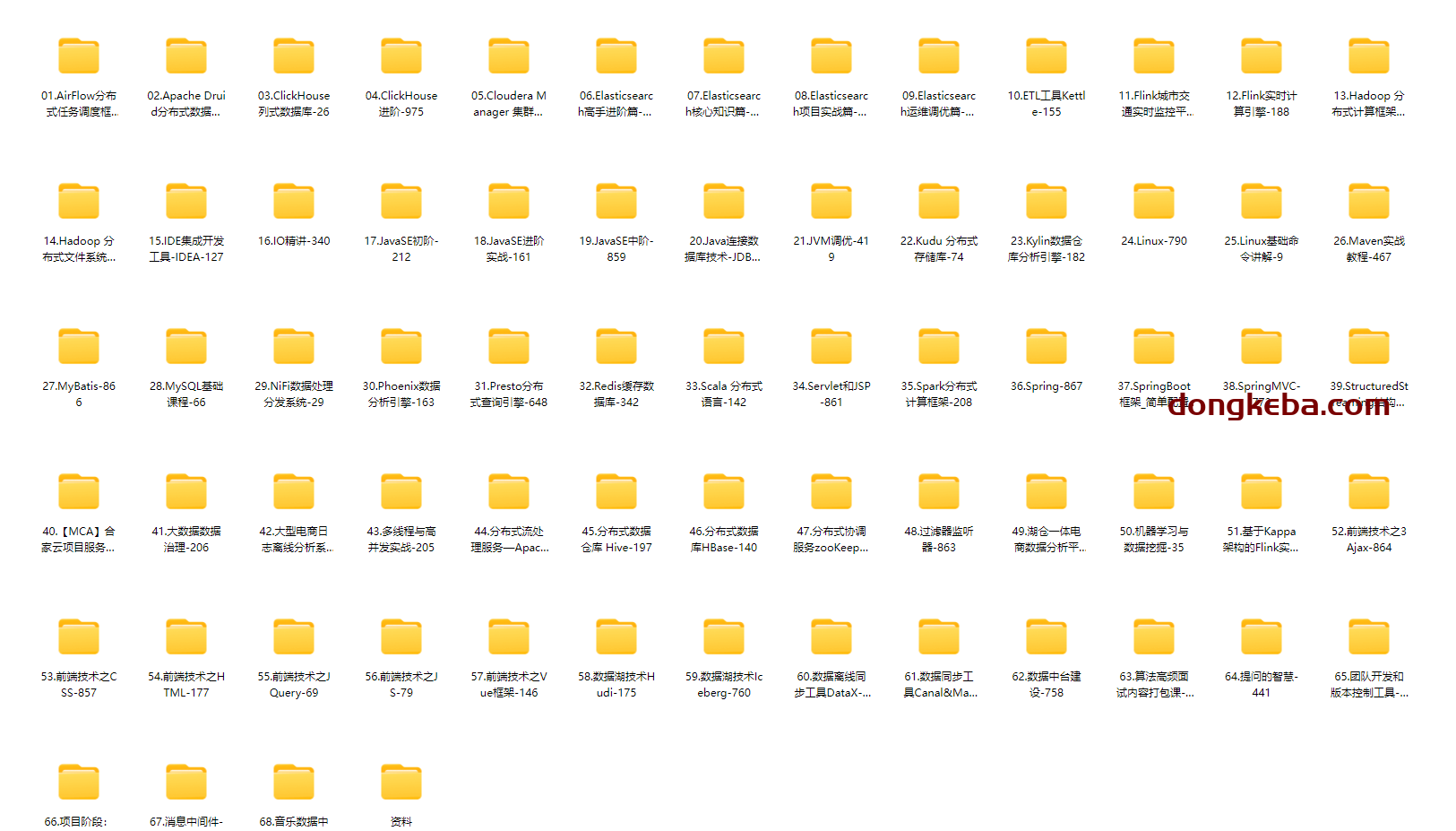This screenshot has height=831, width=1456.
Task: Open folder 26.Maven实战教程-467
Action: click(x=1369, y=201)
